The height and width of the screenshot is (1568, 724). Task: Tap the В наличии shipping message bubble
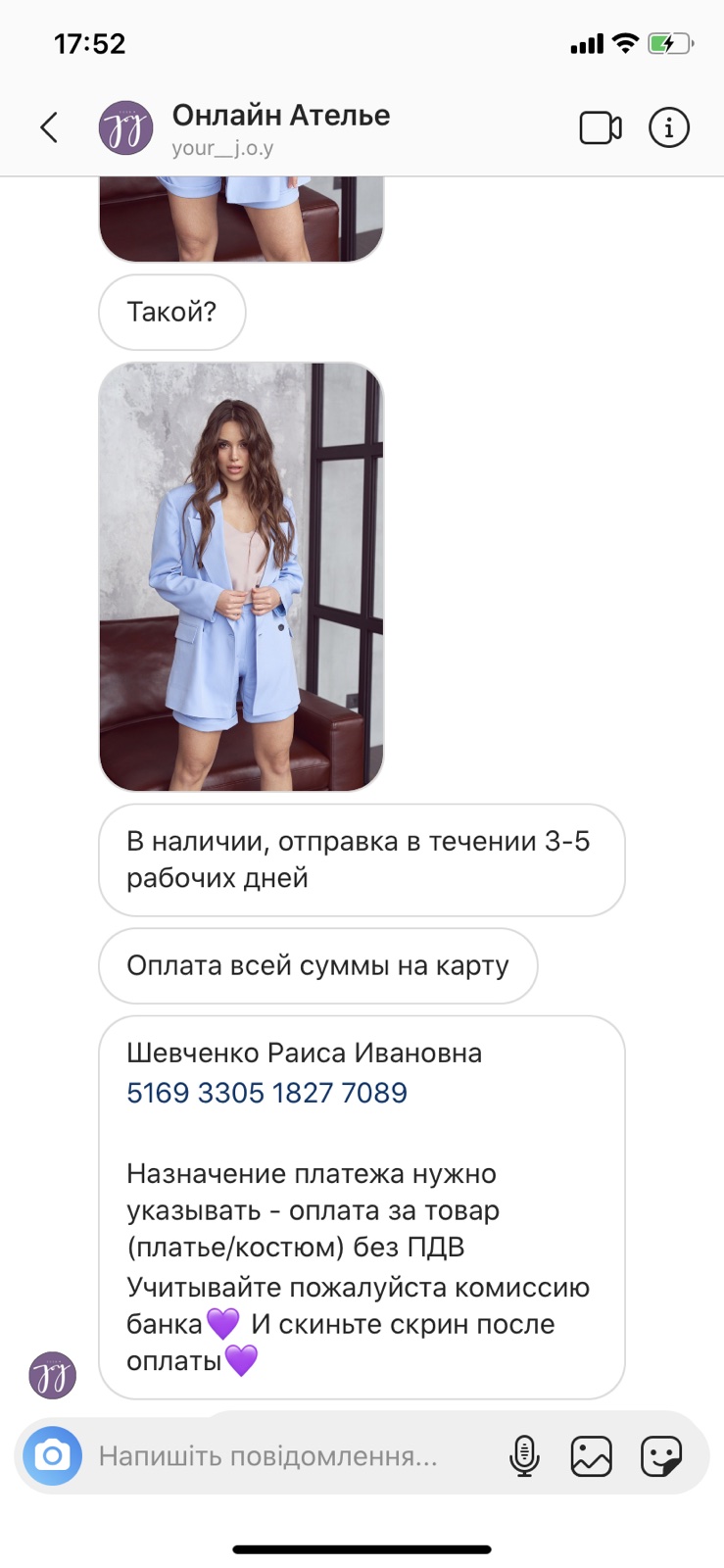(x=362, y=859)
